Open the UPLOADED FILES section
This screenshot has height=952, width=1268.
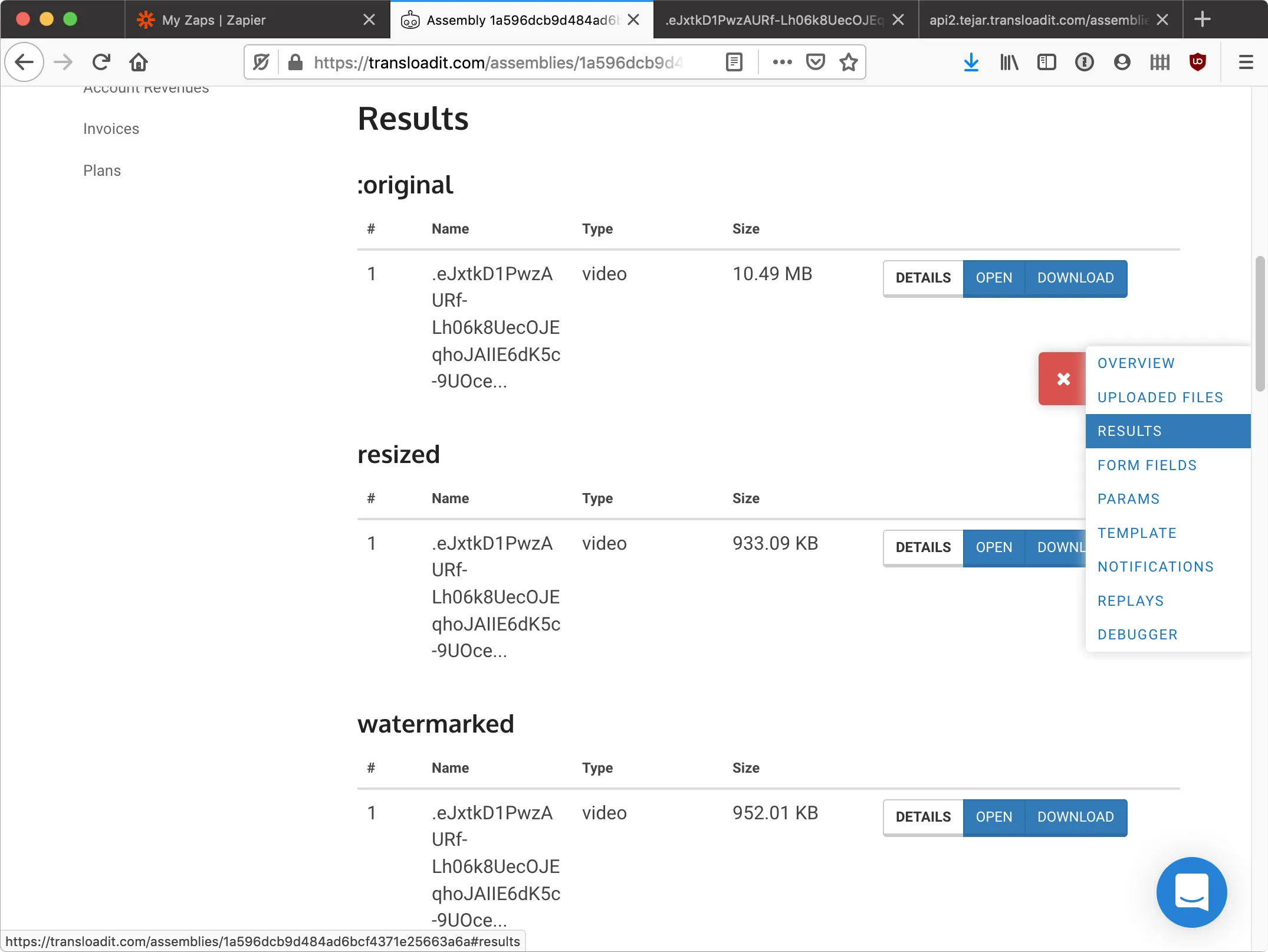[x=1160, y=397]
